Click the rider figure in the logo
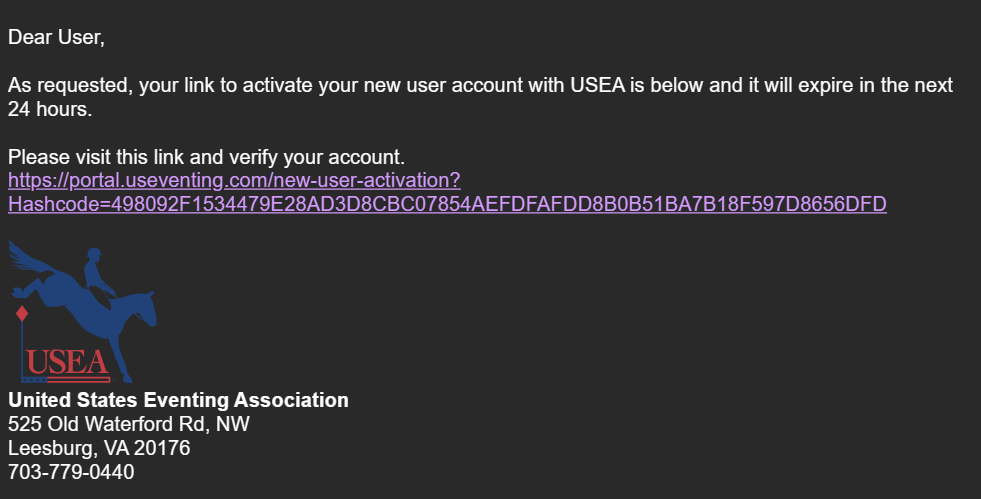 pos(97,270)
